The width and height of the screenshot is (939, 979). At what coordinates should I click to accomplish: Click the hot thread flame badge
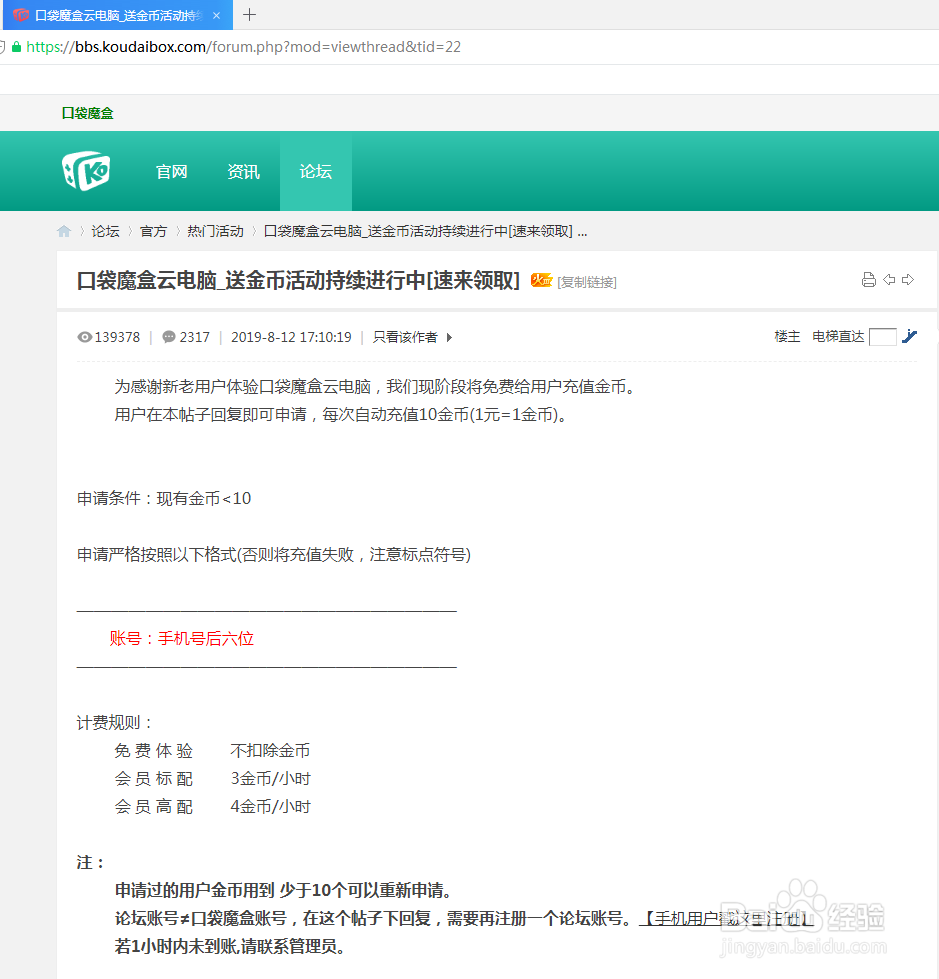point(541,280)
